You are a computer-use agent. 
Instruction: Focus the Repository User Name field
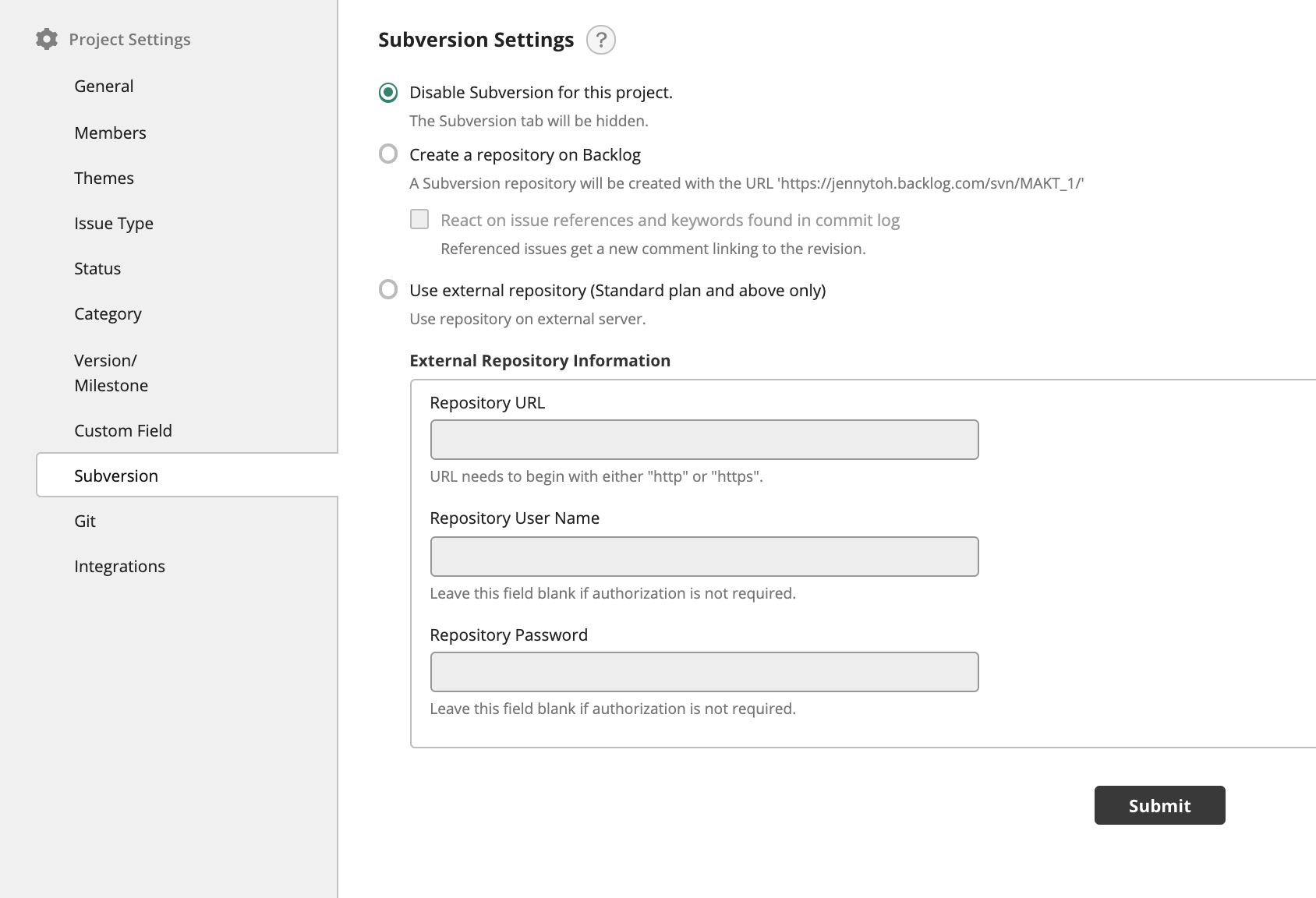point(704,557)
